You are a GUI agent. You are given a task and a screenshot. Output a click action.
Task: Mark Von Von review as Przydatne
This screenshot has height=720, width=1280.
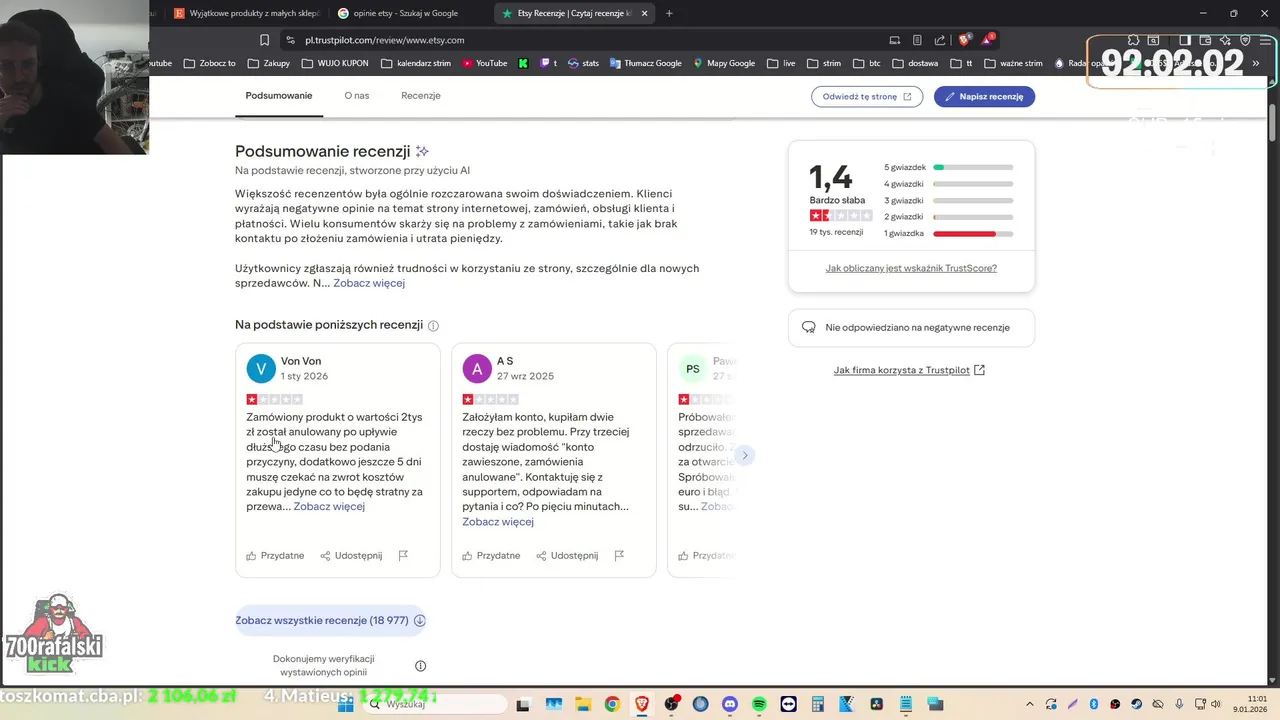click(275, 555)
